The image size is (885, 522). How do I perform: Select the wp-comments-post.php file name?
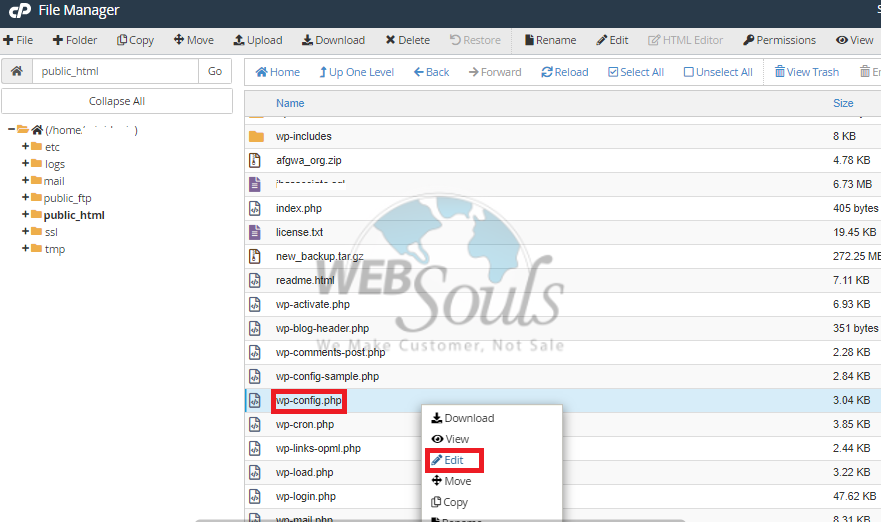click(x=330, y=352)
